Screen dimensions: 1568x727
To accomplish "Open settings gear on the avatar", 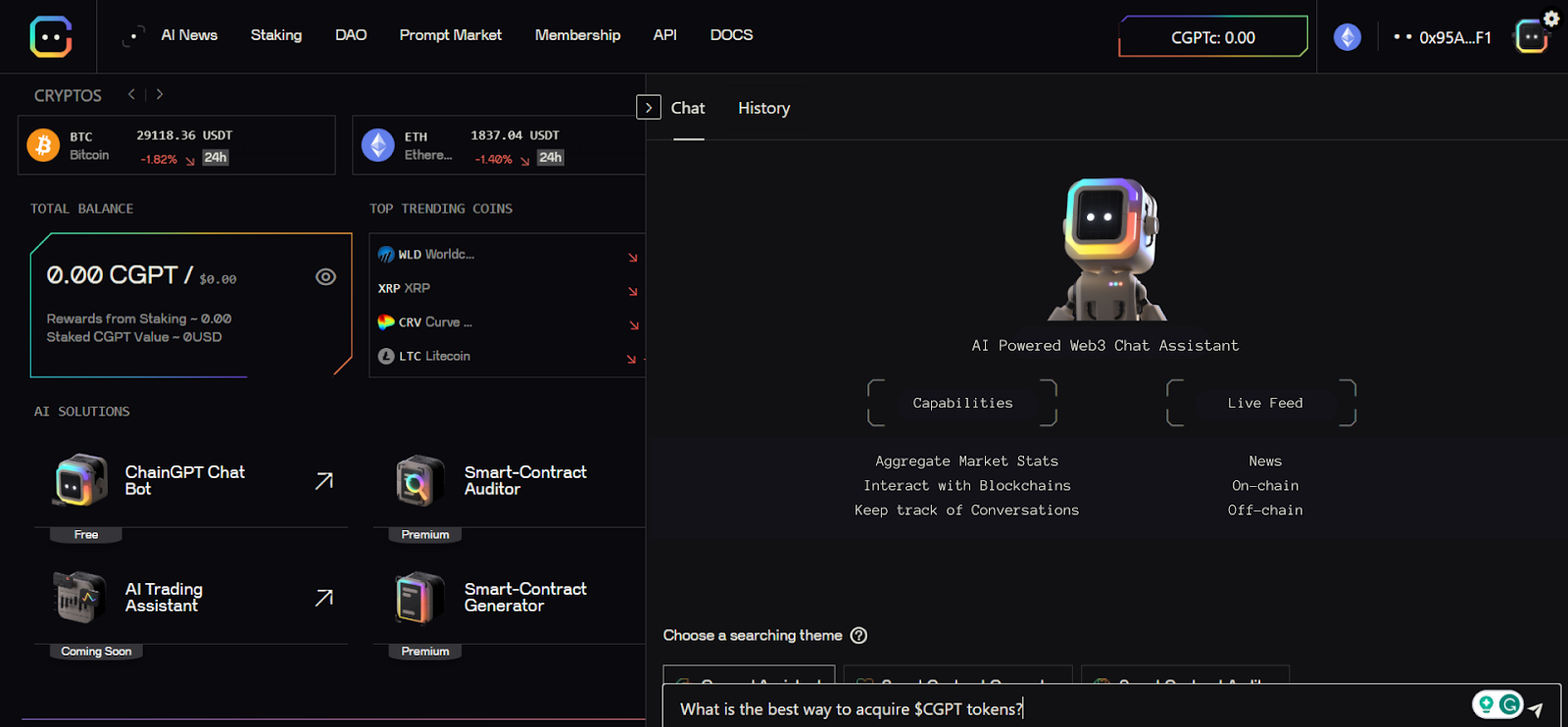I will click(x=1551, y=18).
